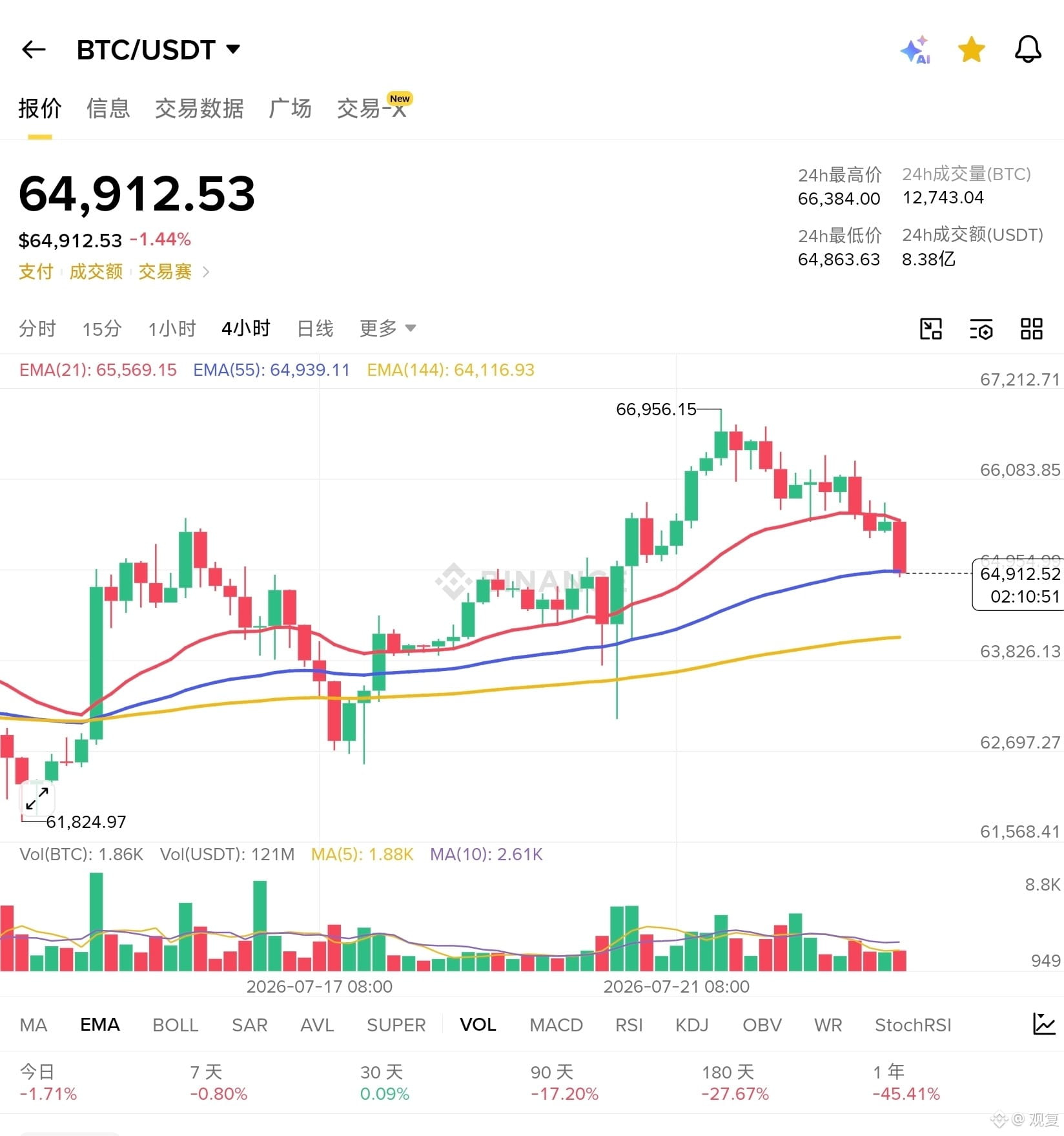Toggle the favorite star for BTC/USDT
Screen dimensions: 1064x1136
coord(971,50)
